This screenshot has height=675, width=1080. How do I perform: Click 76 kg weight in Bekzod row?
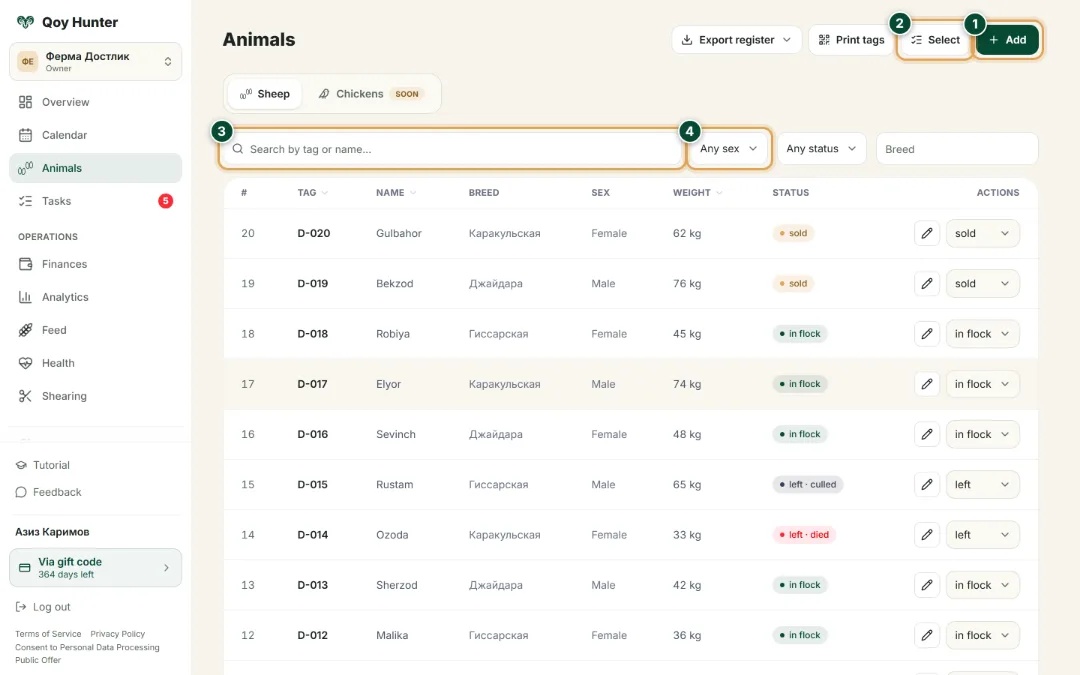pos(687,284)
